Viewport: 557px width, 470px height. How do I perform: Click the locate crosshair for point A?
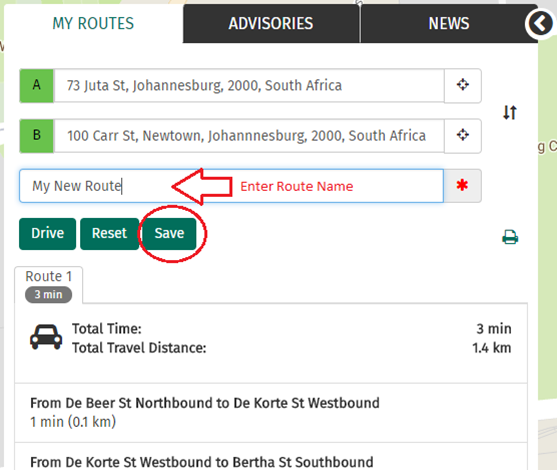(463, 85)
